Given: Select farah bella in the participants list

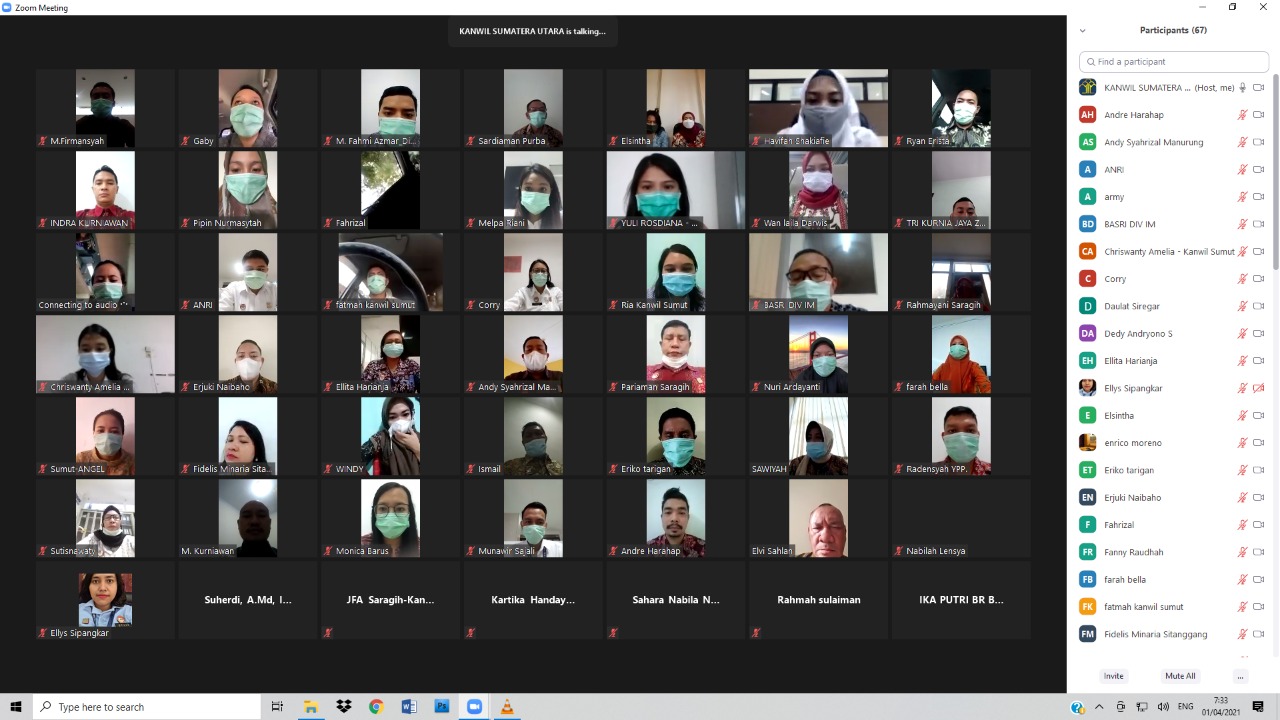Looking at the screenshot, I should 1174,579.
